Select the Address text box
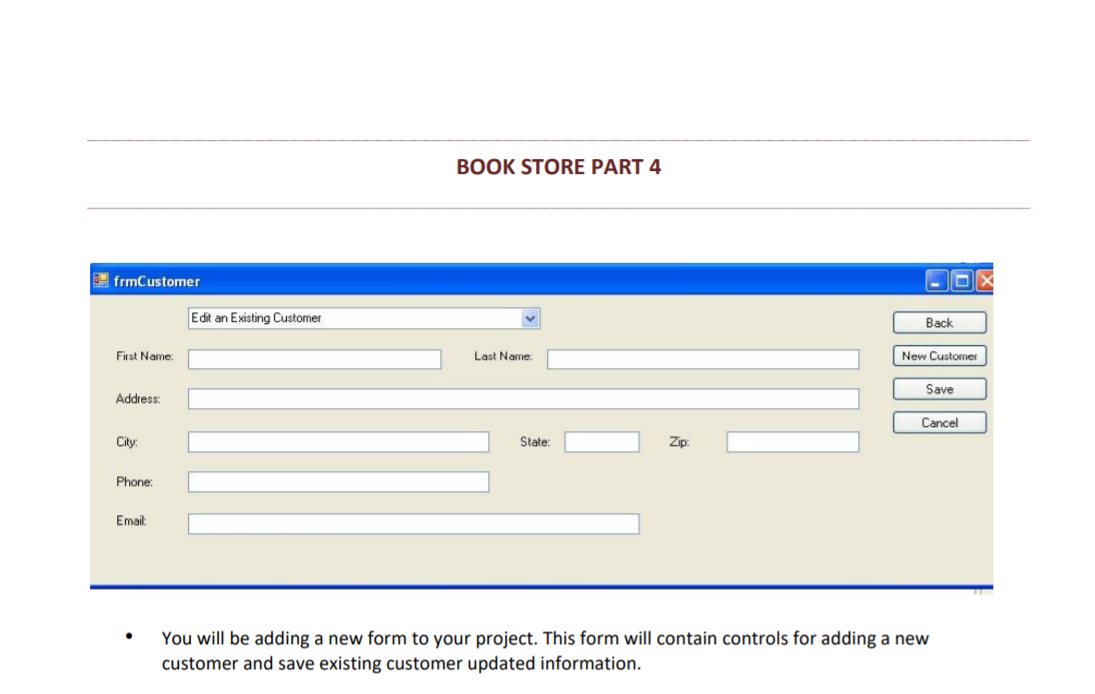The height and width of the screenshot is (694, 1095). pos(522,398)
